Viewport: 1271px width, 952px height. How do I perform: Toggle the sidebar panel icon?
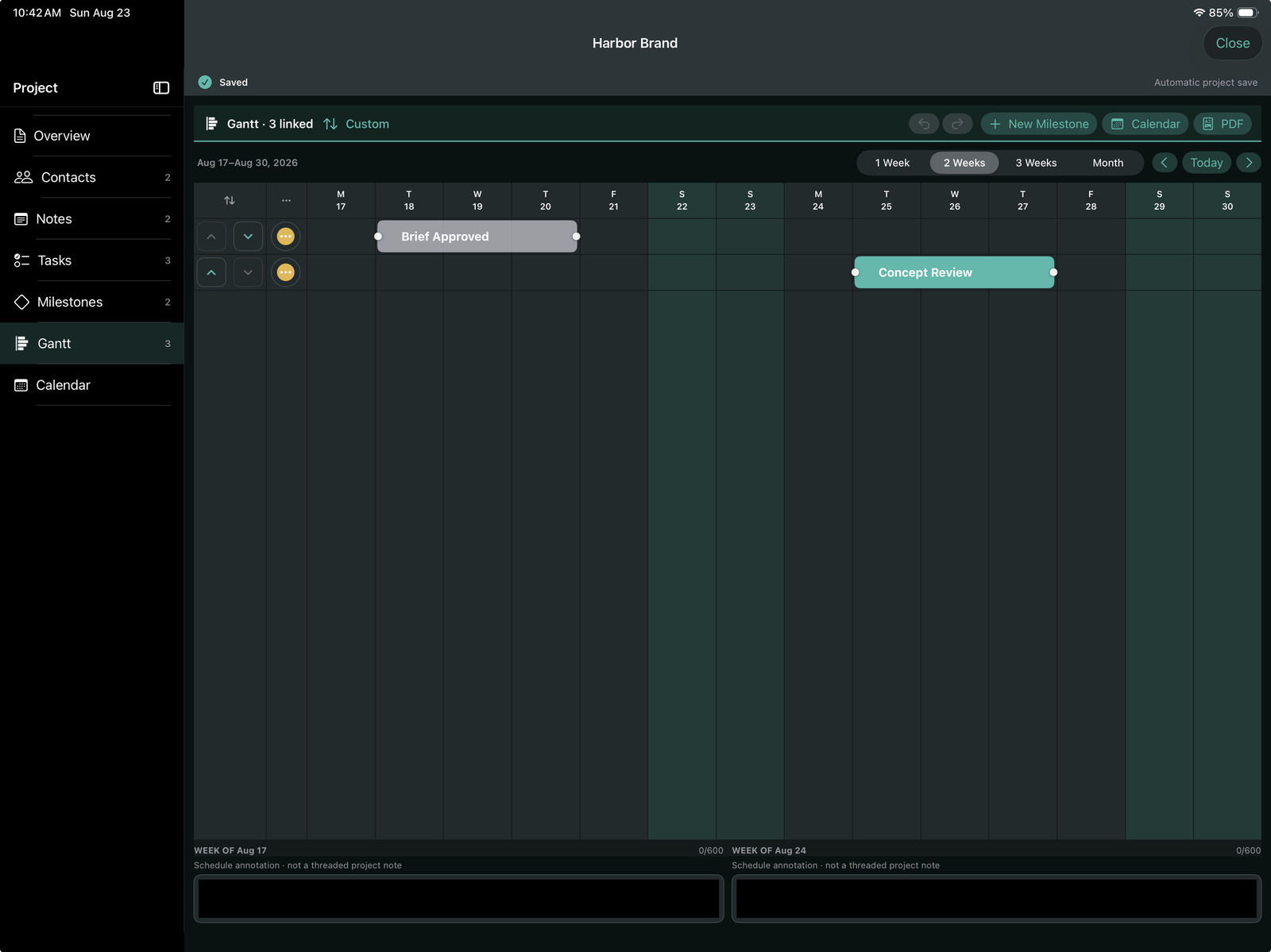tap(161, 88)
